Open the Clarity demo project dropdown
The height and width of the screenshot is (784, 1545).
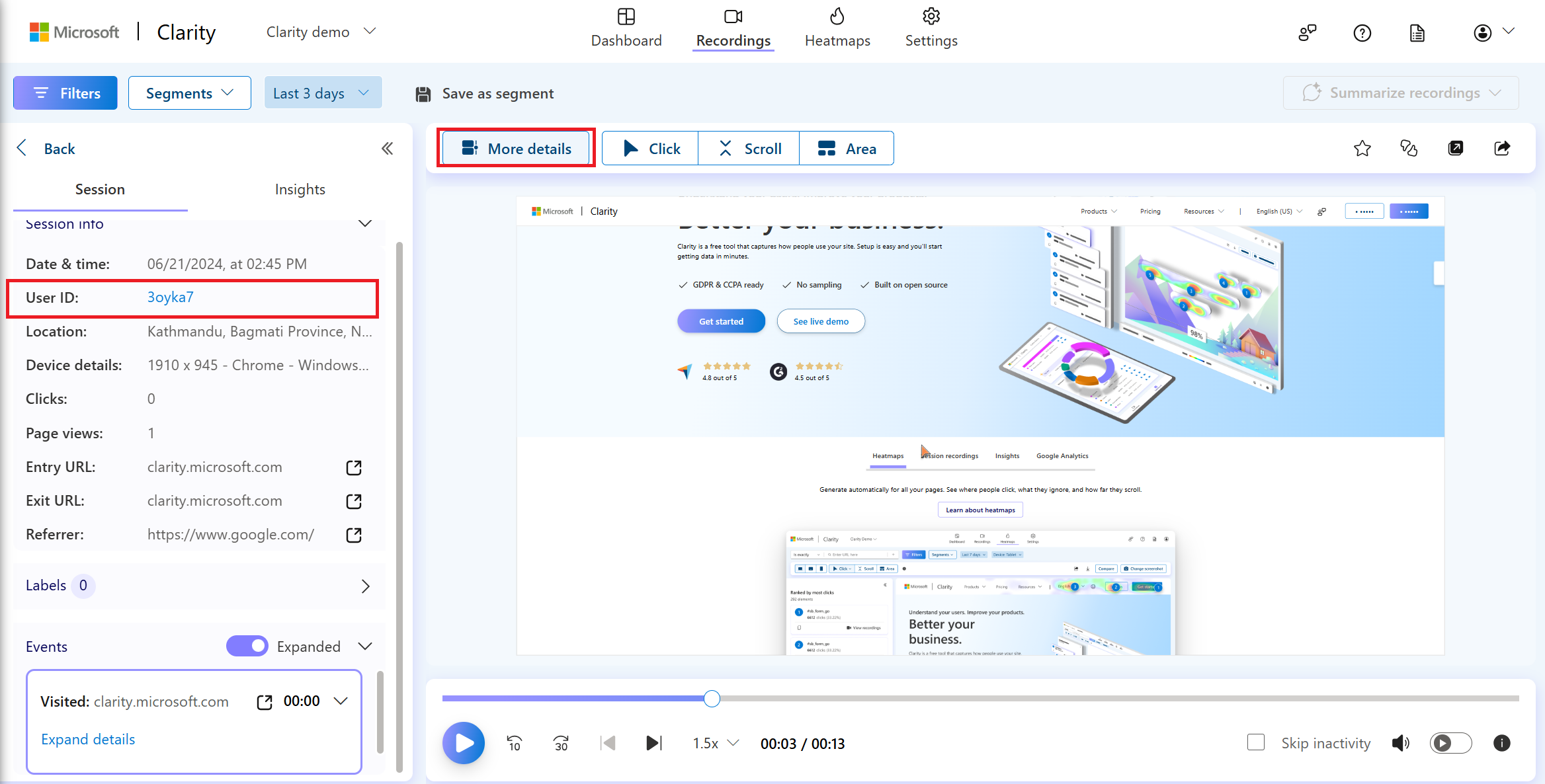[321, 32]
